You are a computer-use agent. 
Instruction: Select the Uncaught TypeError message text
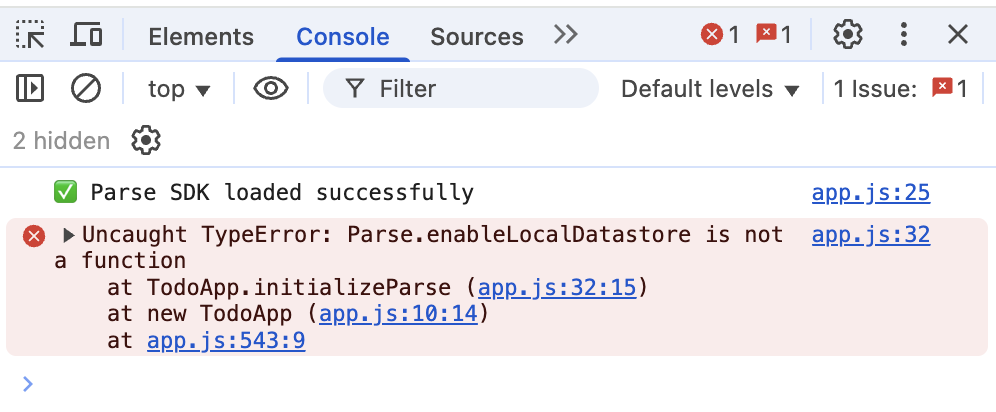coord(419,248)
